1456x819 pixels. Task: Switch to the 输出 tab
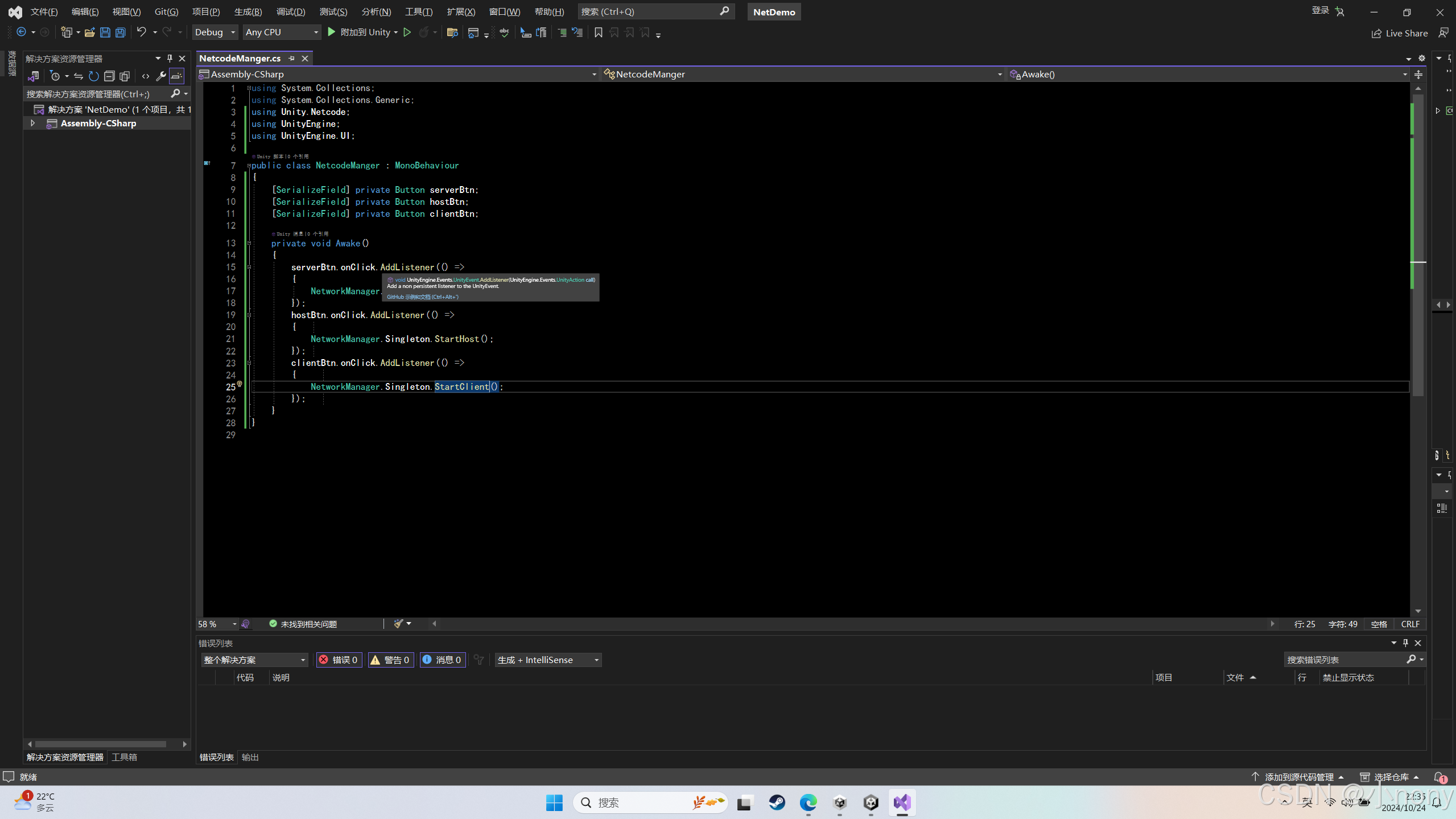tap(250, 757)
